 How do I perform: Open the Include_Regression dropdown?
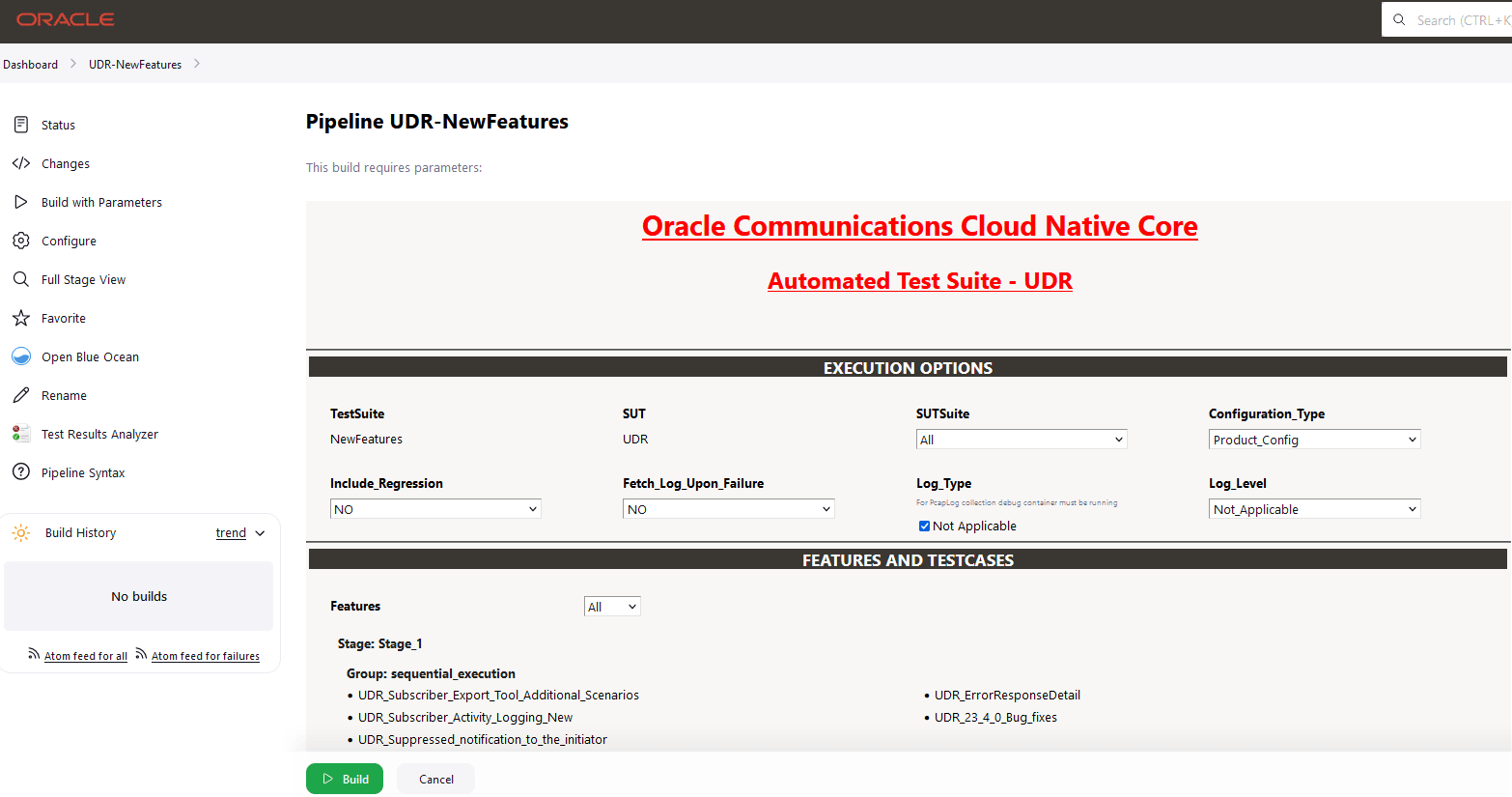435,509
